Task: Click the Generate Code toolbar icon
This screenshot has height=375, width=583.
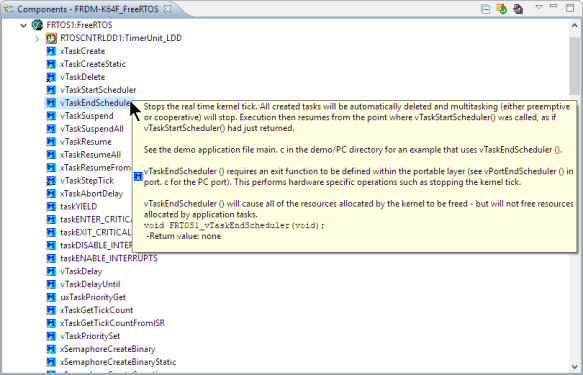Action: pyautogui.click(x=502, y=9)
